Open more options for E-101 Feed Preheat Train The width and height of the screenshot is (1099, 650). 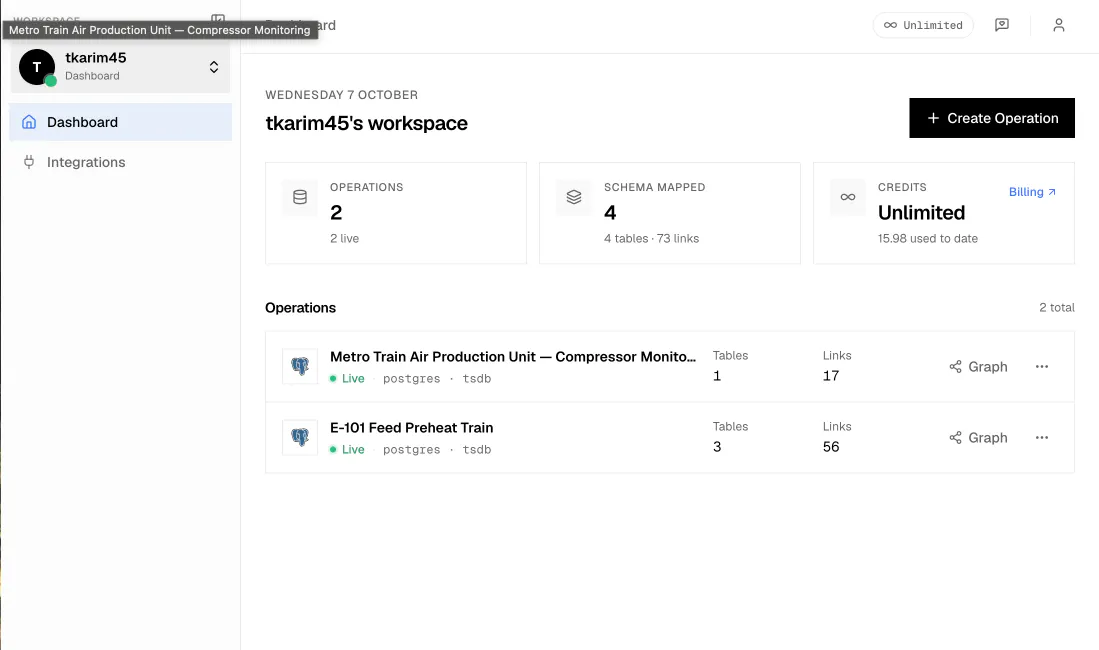pos(1042,438)
